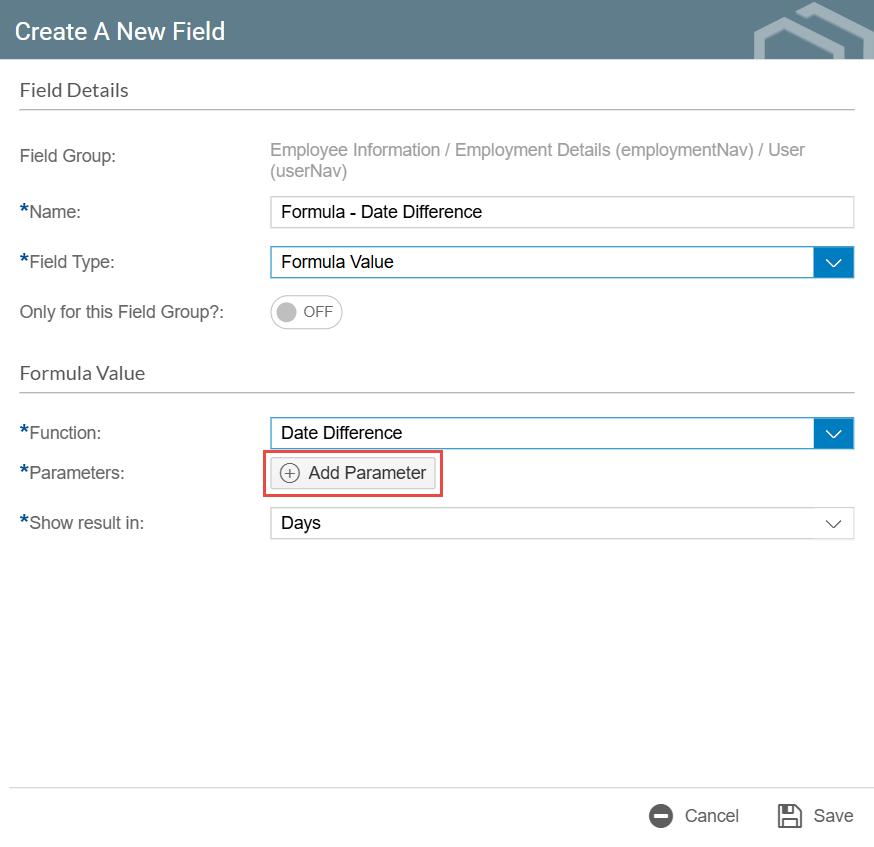Click the Create A New Field title
This screenshot has width=874, height=847.
tap(120, 31)
